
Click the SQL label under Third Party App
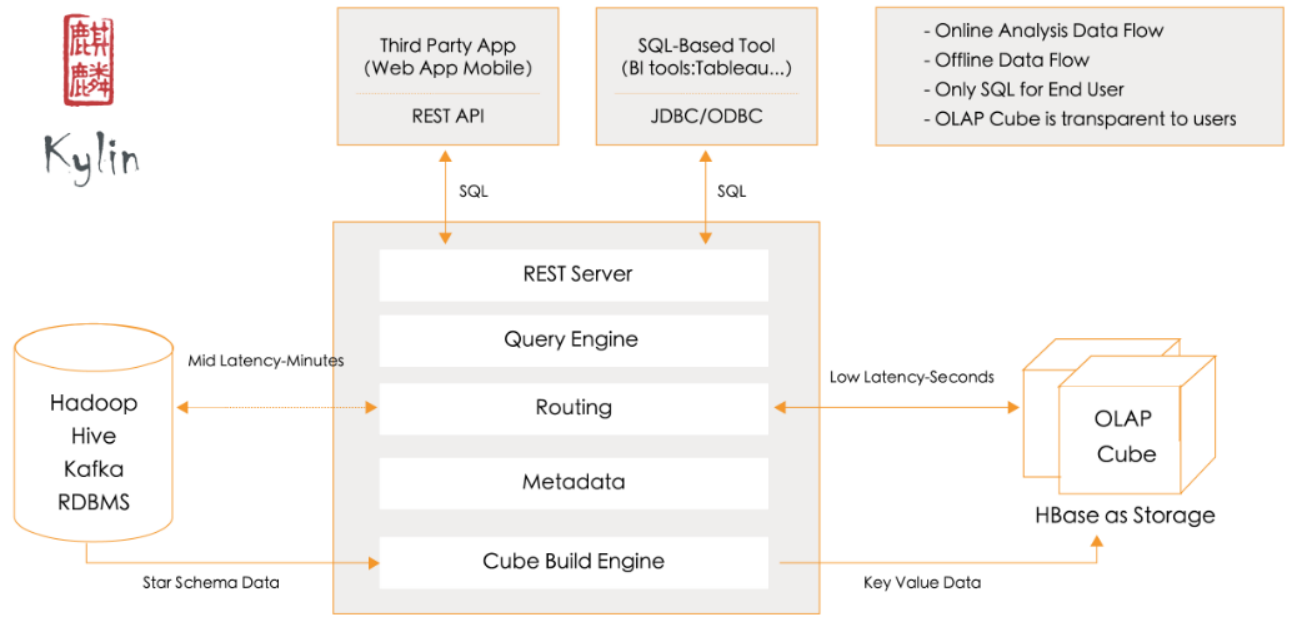click(x=474, y=191)
